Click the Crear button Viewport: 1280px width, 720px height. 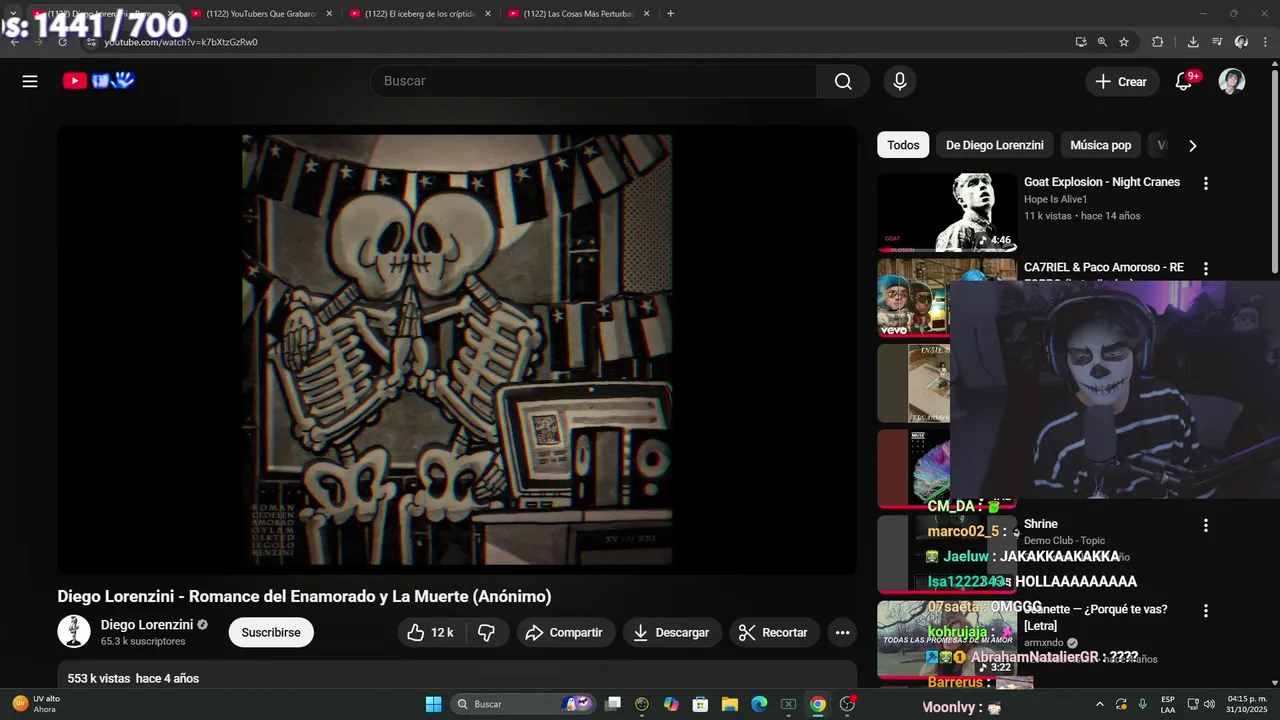coord(1122,81)
